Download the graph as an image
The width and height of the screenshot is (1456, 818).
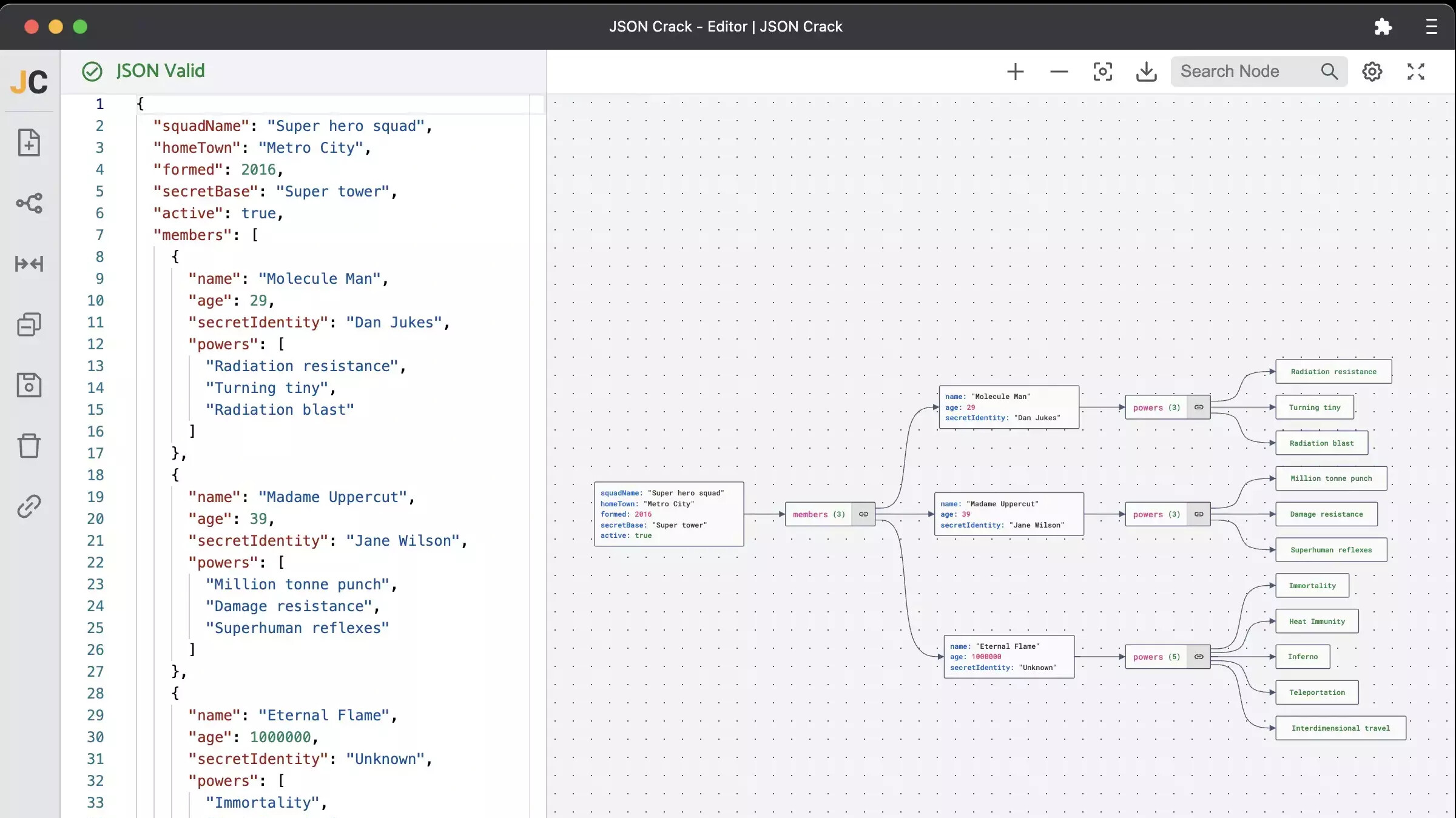[1146, 71]
